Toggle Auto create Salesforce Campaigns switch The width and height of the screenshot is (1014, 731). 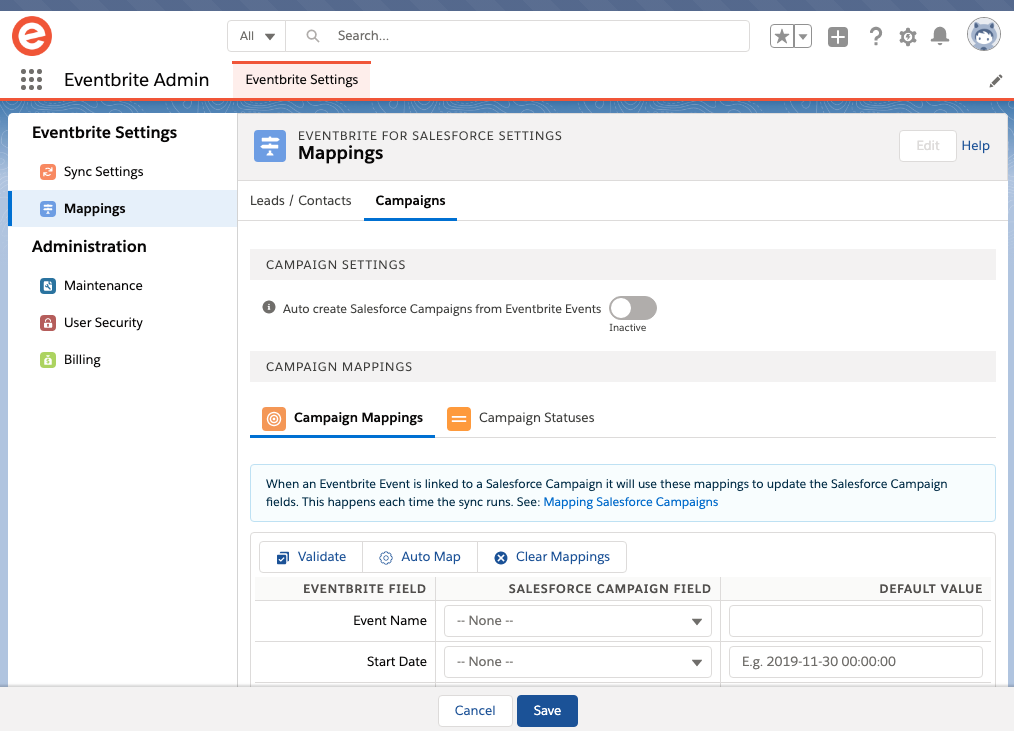tap(632, 308)
